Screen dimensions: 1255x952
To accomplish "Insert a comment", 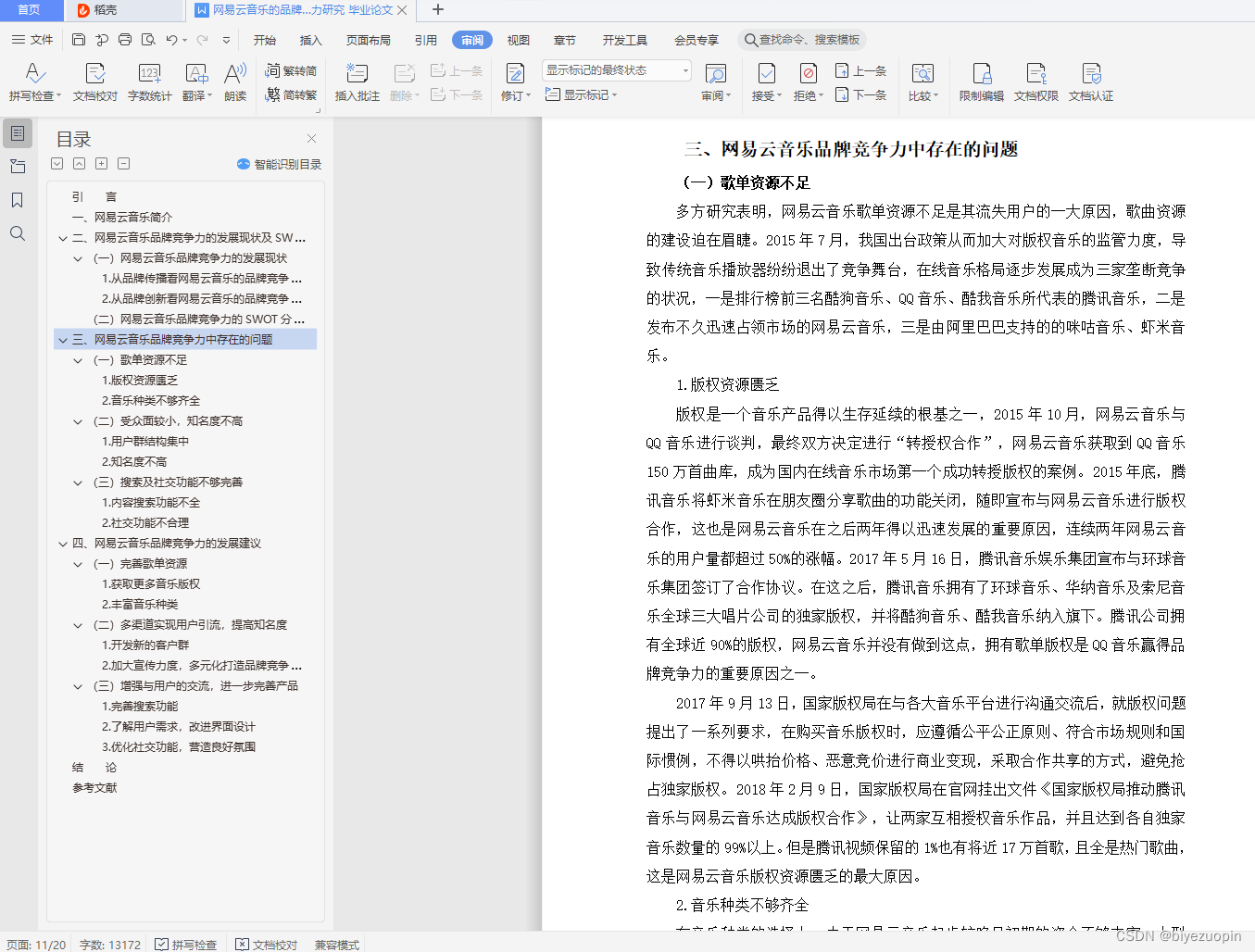I will click(357, 81).
